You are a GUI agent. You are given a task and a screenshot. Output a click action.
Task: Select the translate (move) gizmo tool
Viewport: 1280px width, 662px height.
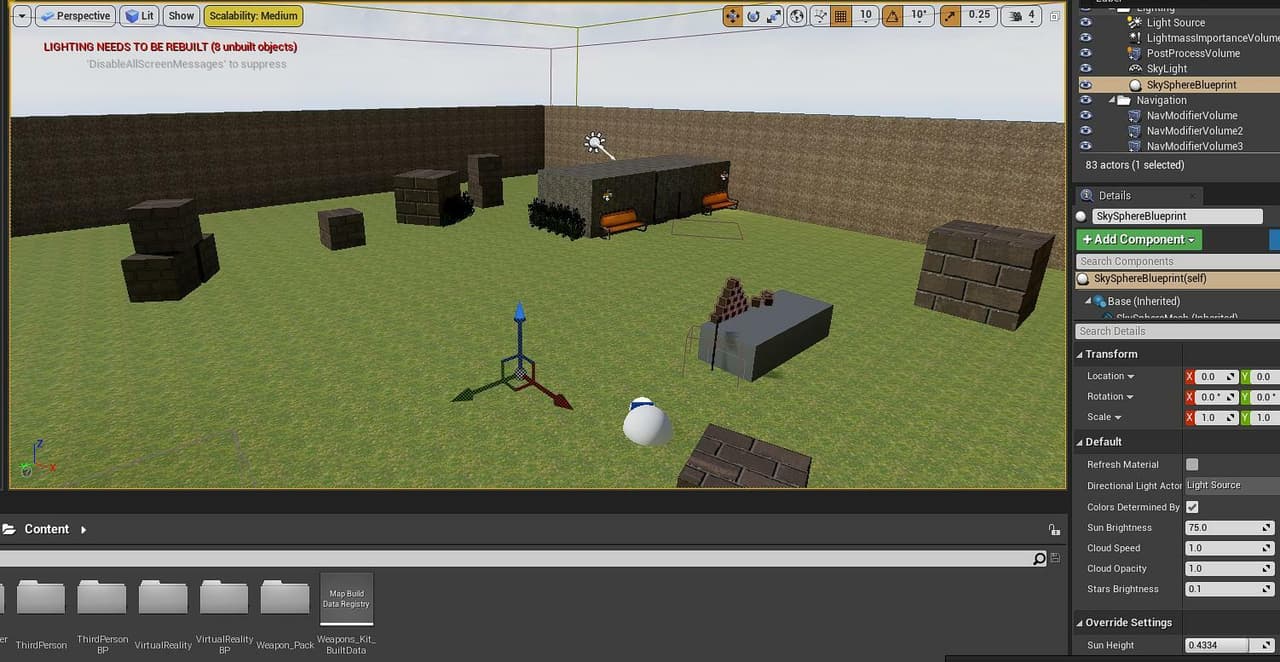733,16
